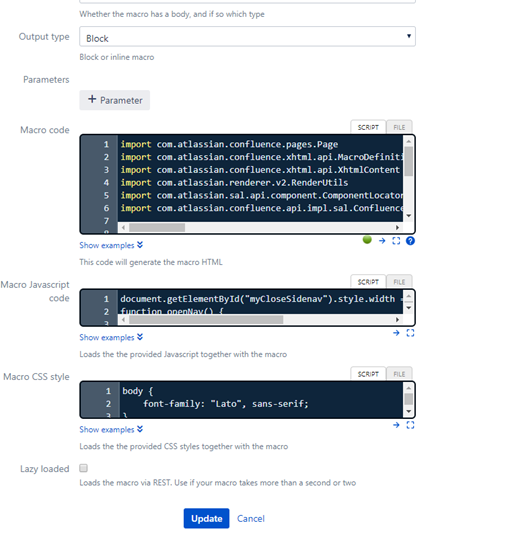
Task: Add a new Parameter
Action: pos(115,100)
